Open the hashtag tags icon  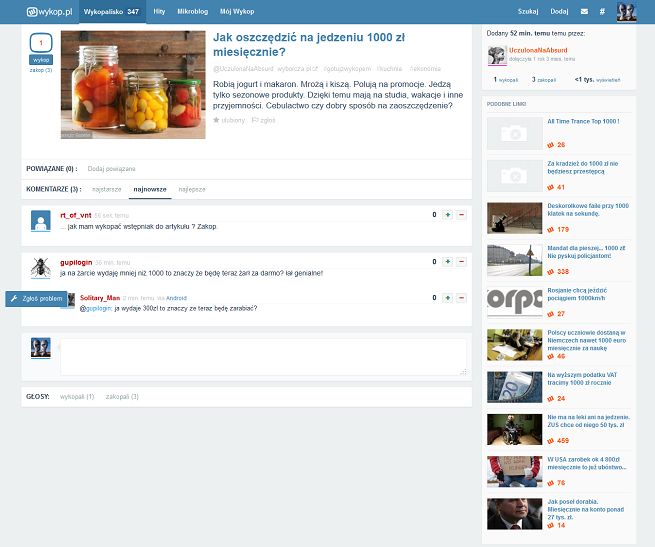(x=602, y=12)
